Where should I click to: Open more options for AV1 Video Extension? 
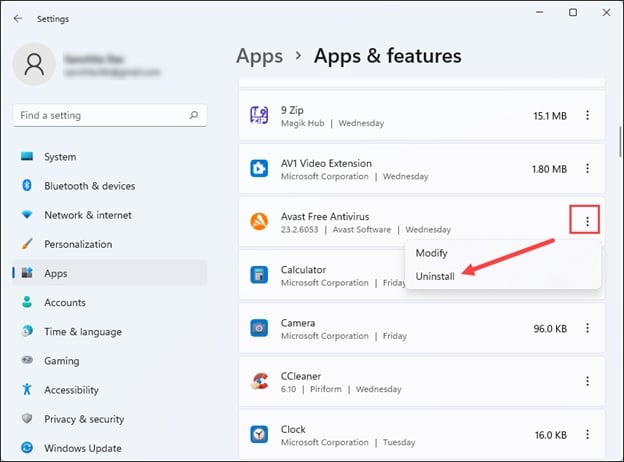(587, 169)
